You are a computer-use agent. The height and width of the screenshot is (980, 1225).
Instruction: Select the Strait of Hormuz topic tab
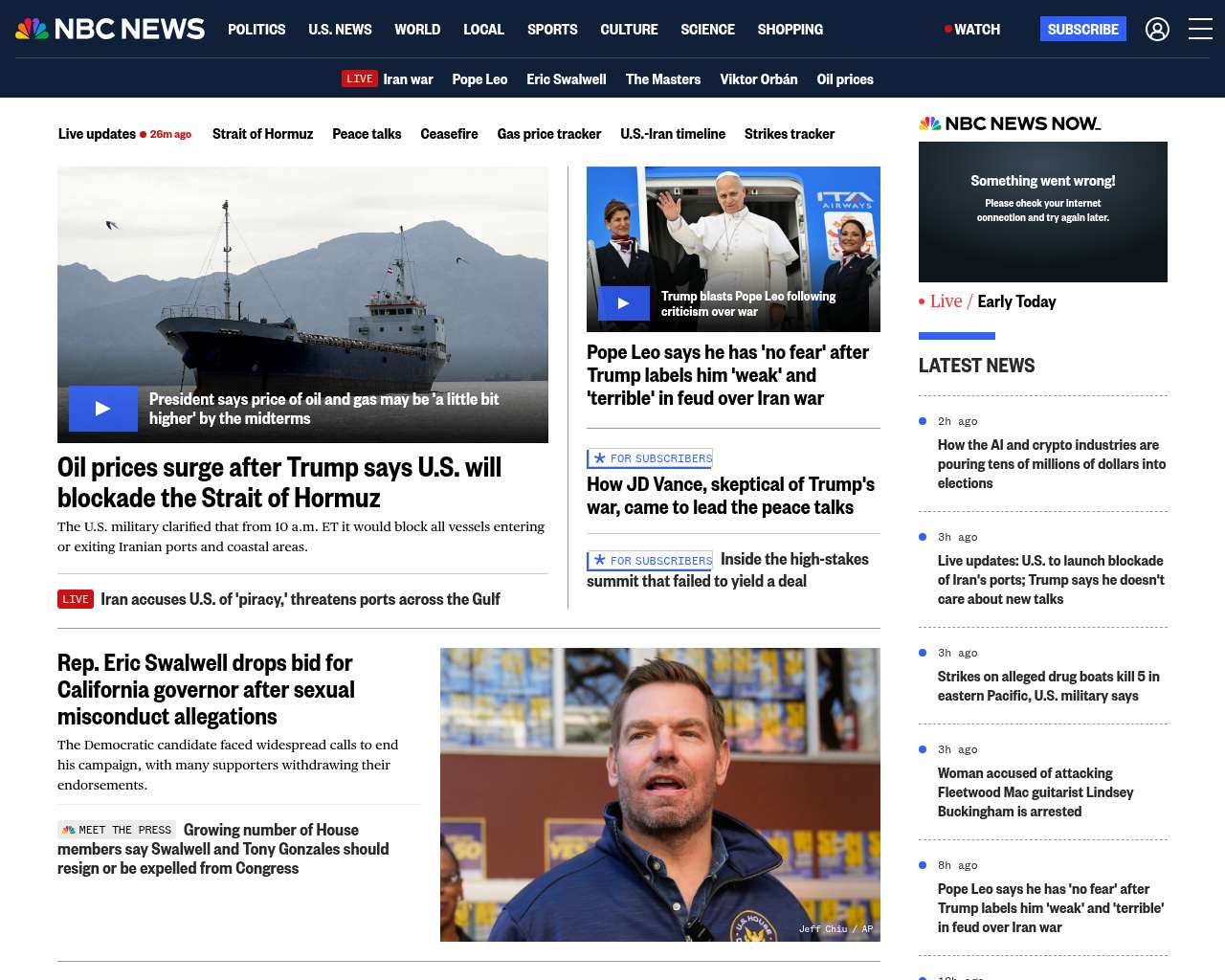pos(262,134)
